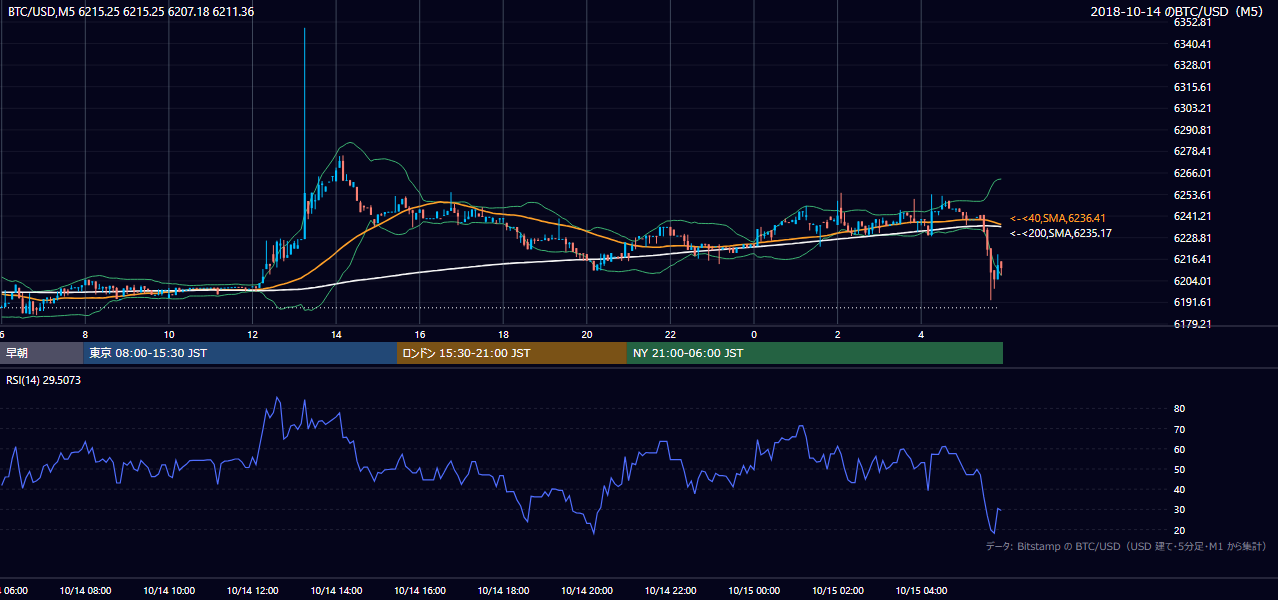
Task: Click bottom time label 10/14 10:00
Action: [169, 591]
